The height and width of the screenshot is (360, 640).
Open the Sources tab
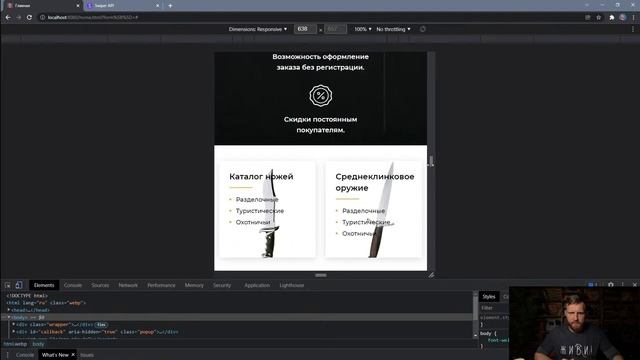[100, 285]
